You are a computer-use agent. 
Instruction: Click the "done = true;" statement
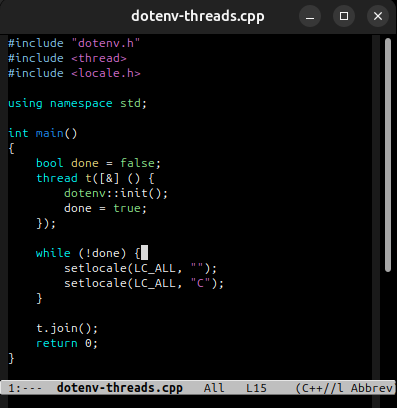click(105, 208)
